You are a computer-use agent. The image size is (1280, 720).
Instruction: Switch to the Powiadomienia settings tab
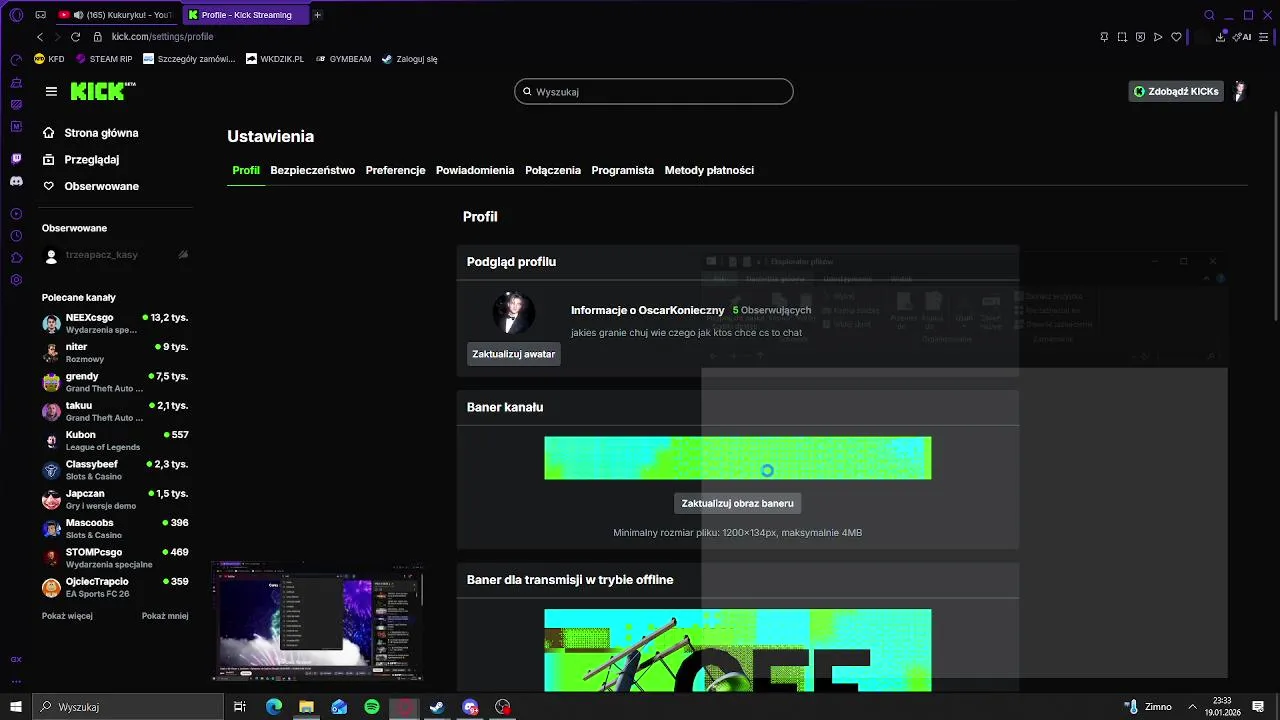click(x=475, y=170)
